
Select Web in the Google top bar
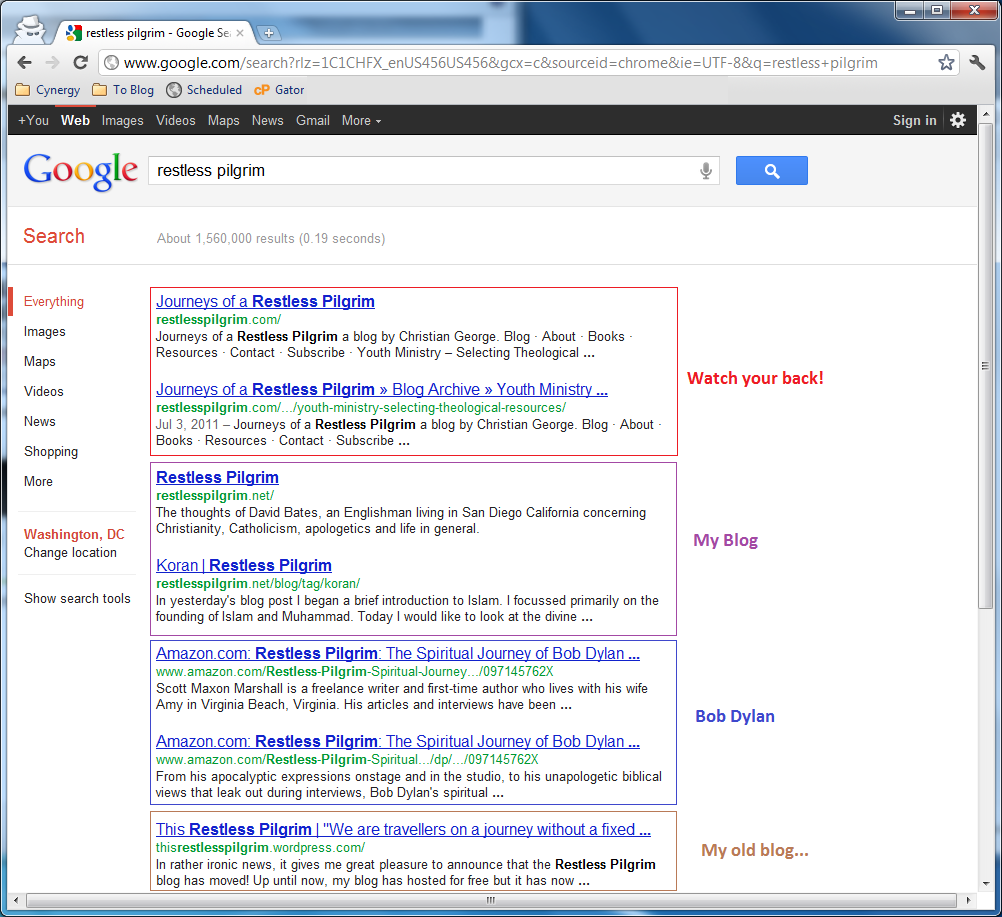coord(75,120)
